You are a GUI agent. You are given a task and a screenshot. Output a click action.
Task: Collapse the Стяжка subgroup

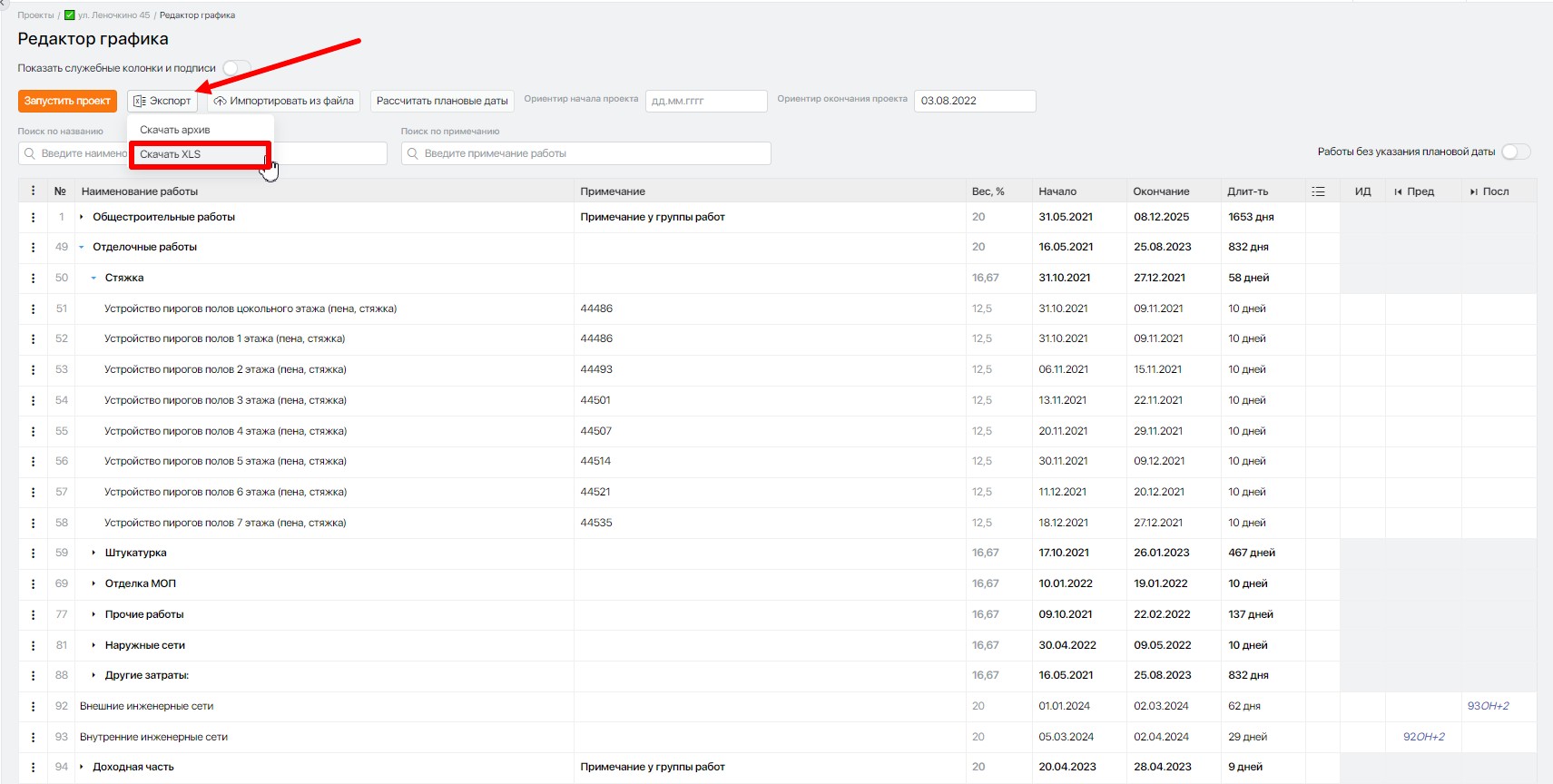tap(93, 278)
